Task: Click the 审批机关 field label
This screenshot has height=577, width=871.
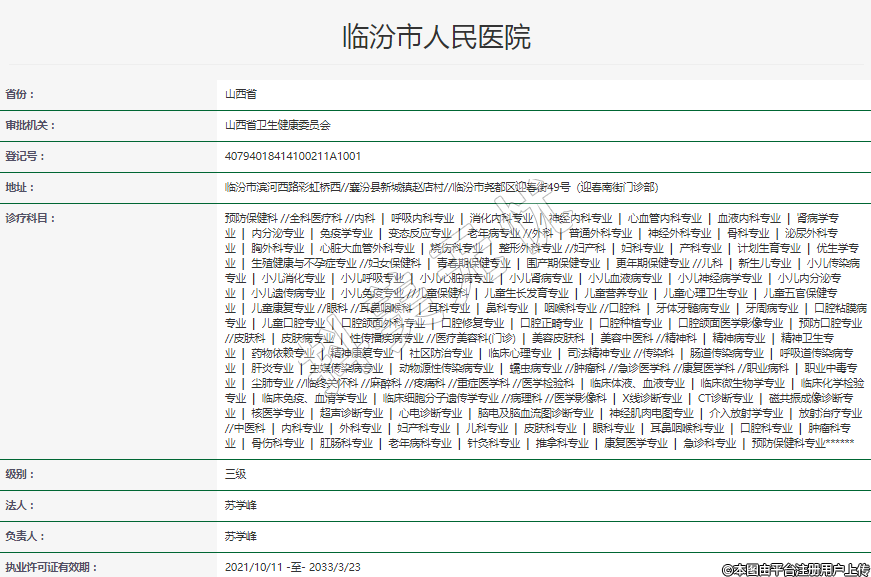Action: (x=30, y=125)
